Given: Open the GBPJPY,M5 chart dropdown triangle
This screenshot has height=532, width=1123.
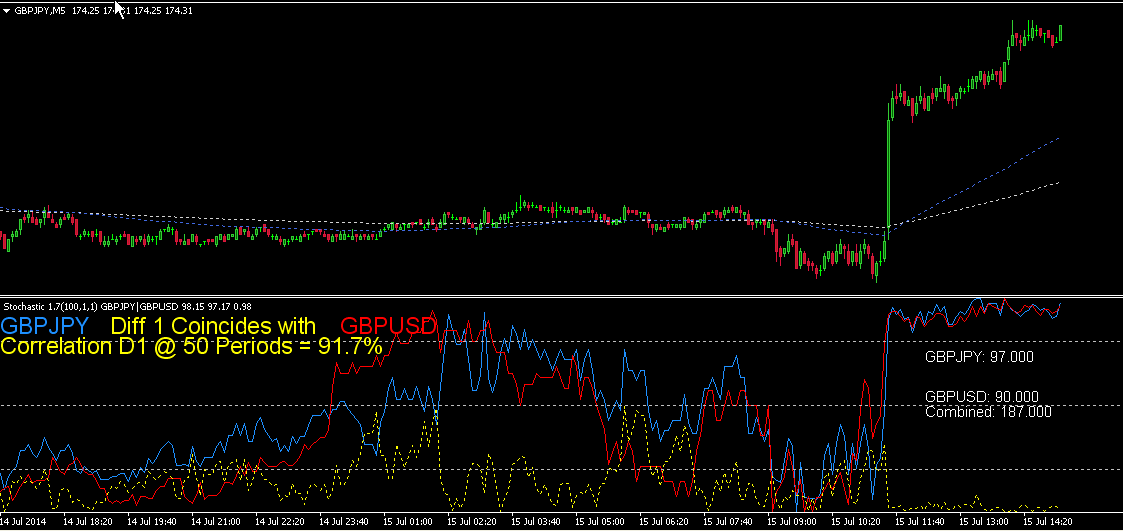Looking at the screenshot, I should tap(6, 11).
